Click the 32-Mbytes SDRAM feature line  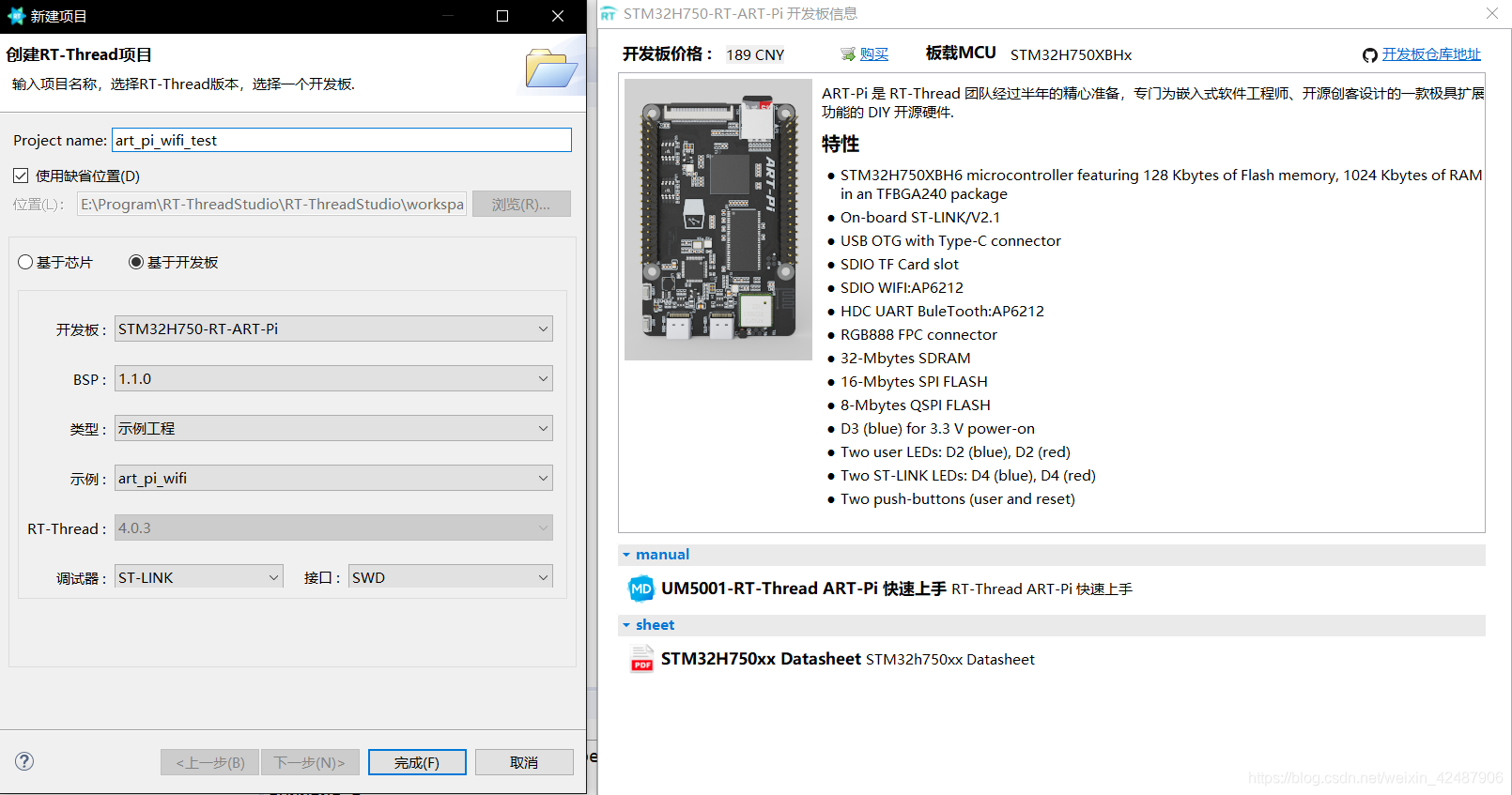pos(905,358)
